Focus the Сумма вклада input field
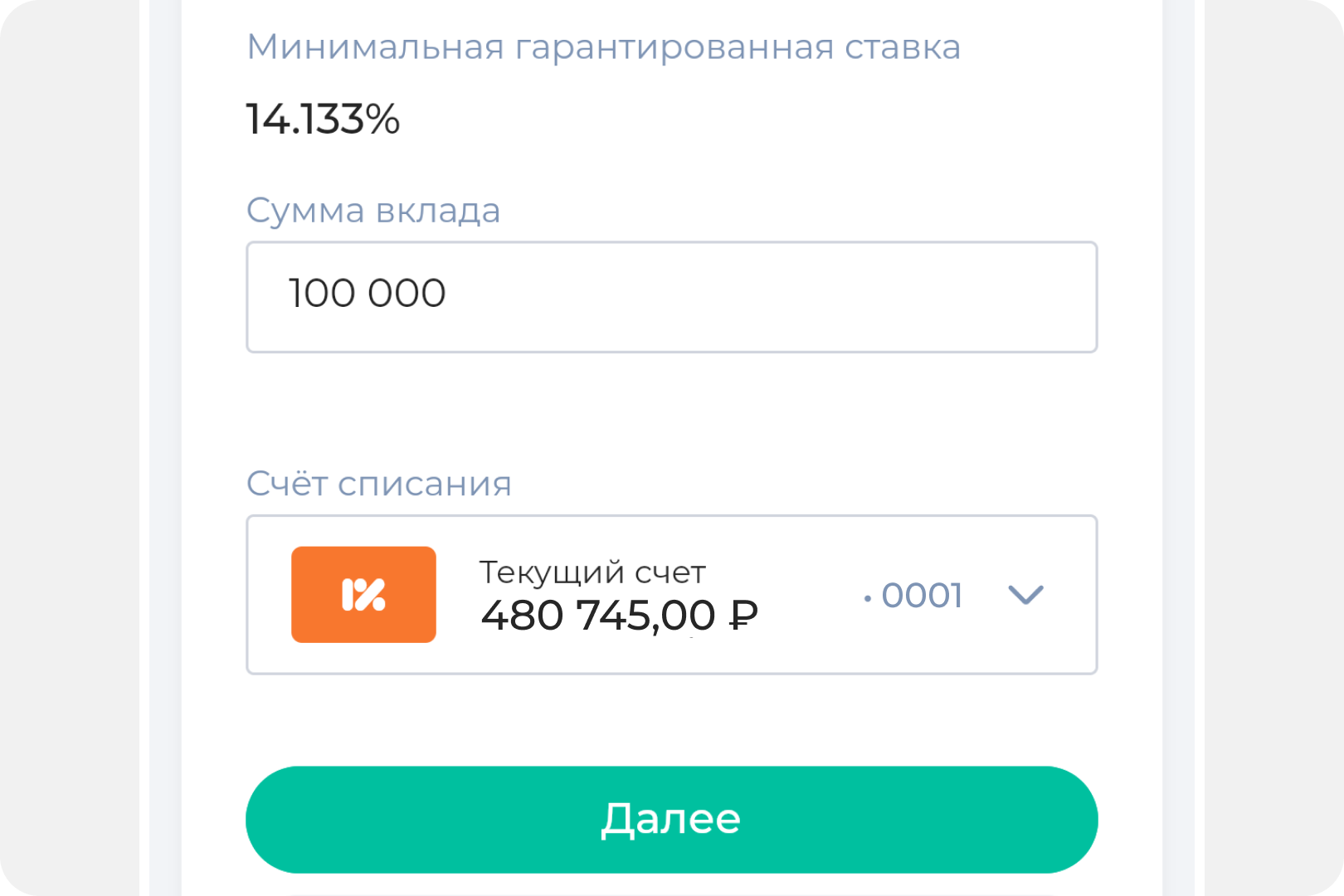The width and height of the screenshot is (1344, 896). click(x=672, y=297)
